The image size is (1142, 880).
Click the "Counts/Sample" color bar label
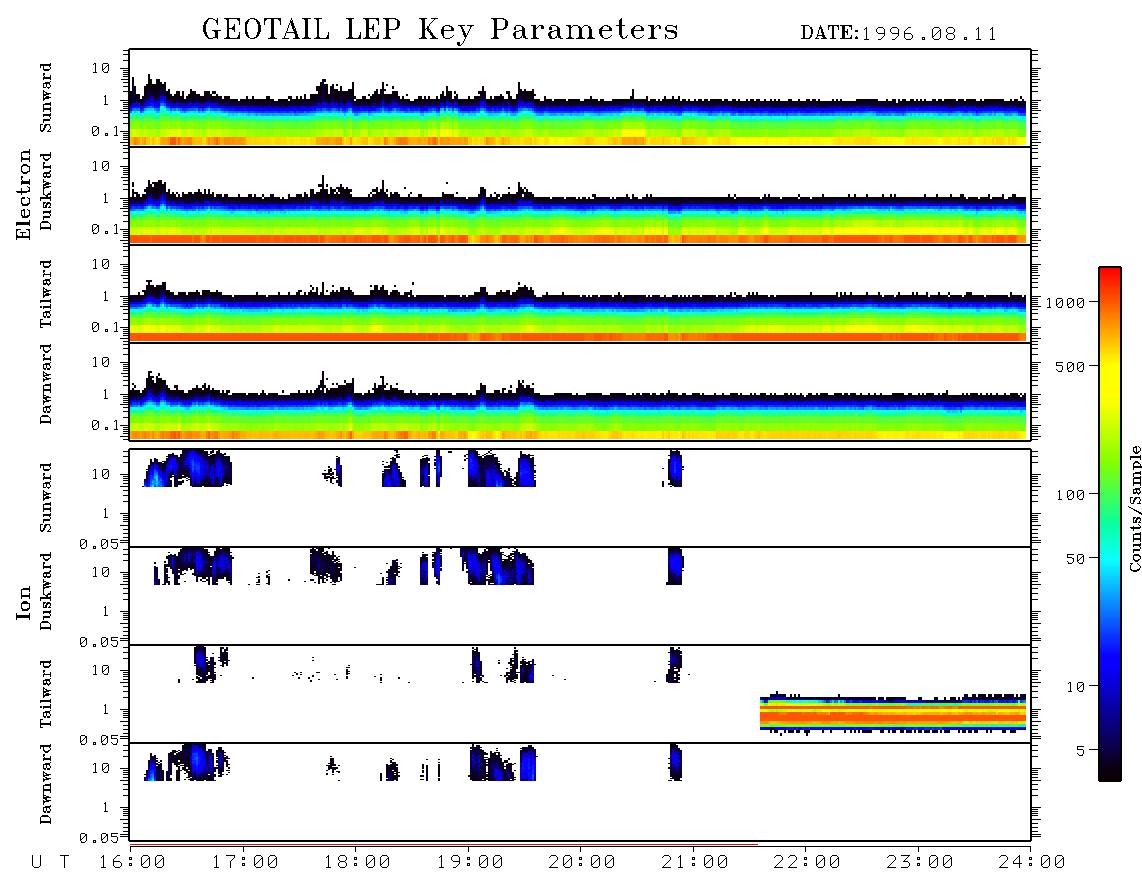coord(1134,508)
